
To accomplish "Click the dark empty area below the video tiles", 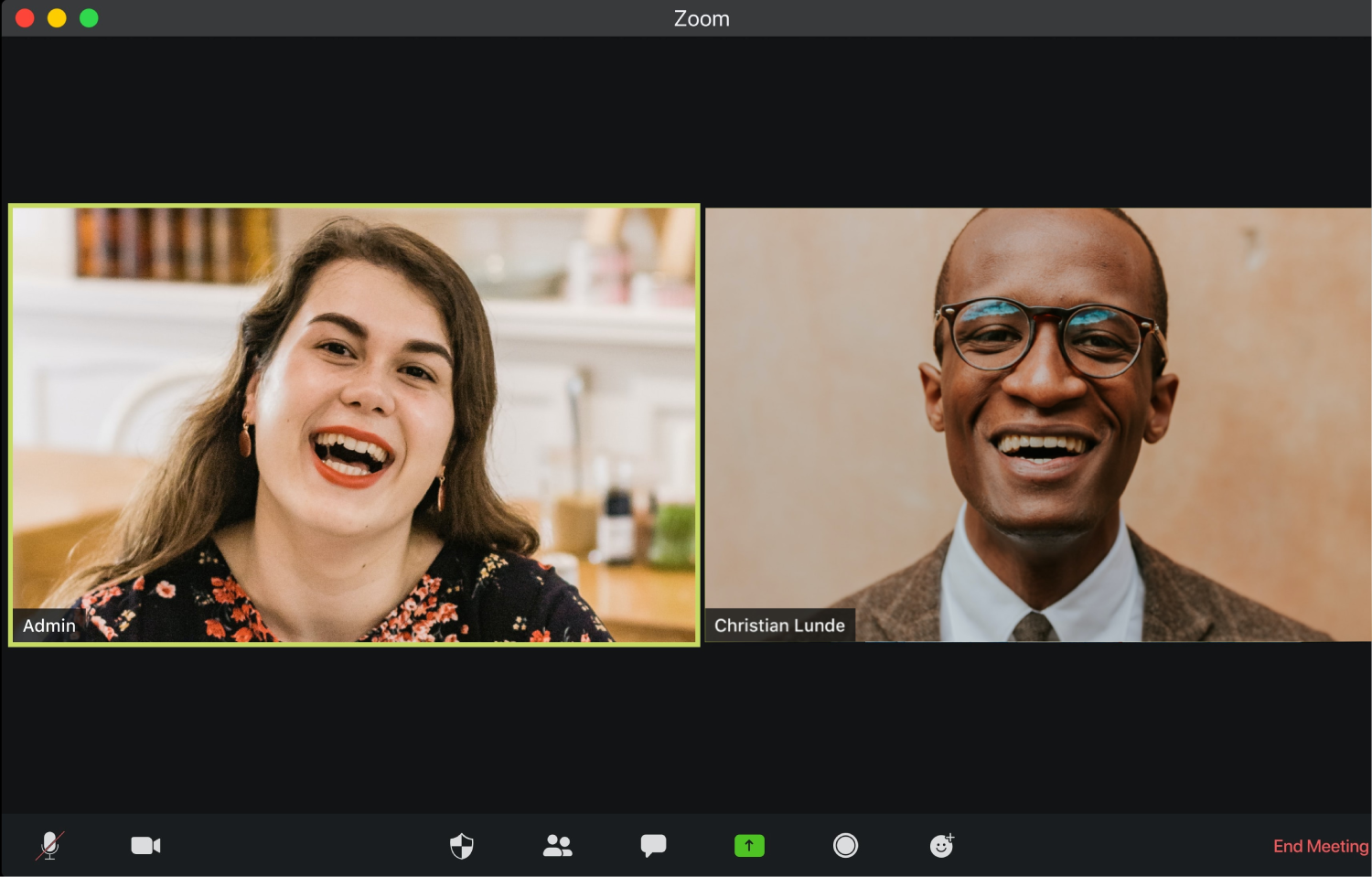I will tap(686, 732).
